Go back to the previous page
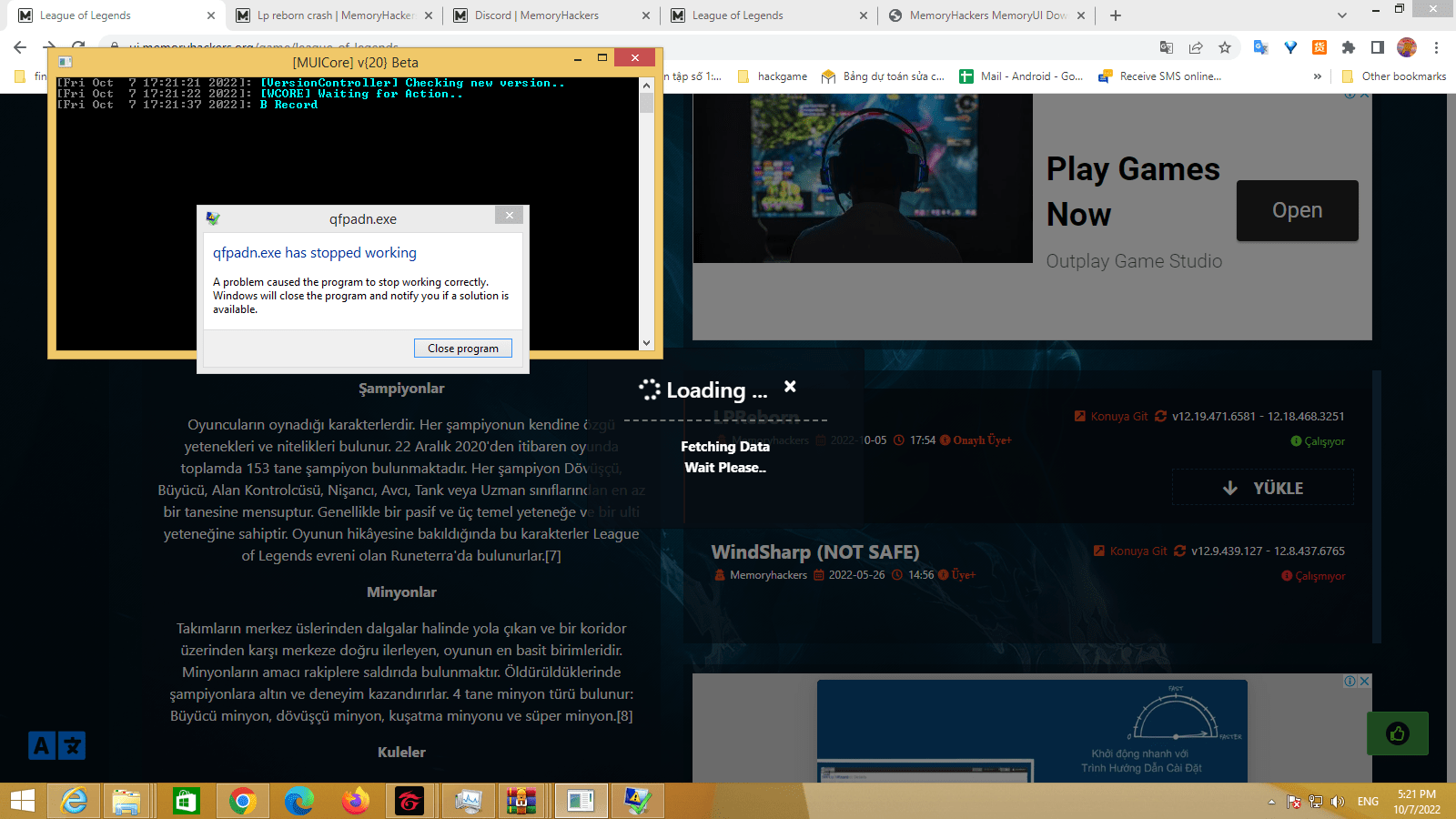This screenshot has width=1456, height=819. (x=20, y=47)
